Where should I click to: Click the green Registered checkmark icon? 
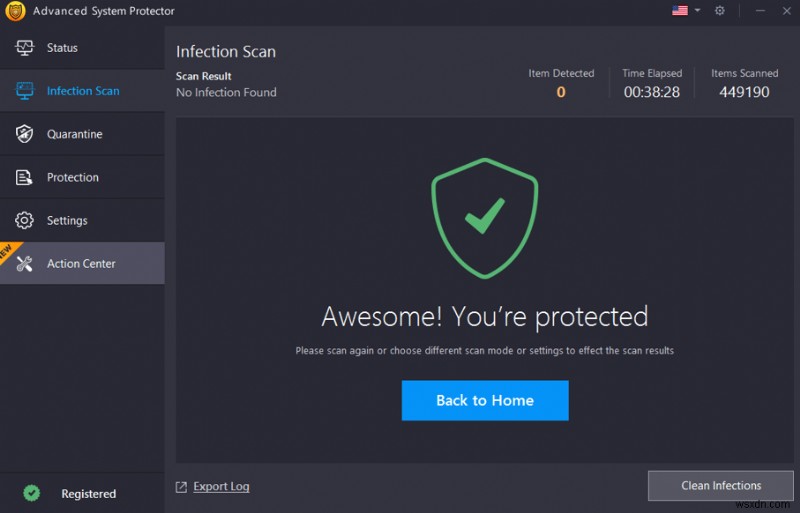pyautogui.click(x=32, y=493)
